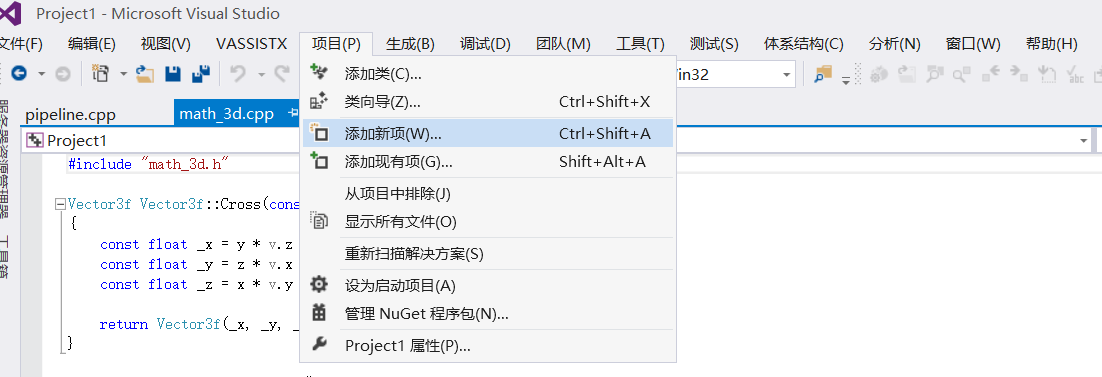
Task: Click the New Project toolbar icon
Action: pos(102,74)
